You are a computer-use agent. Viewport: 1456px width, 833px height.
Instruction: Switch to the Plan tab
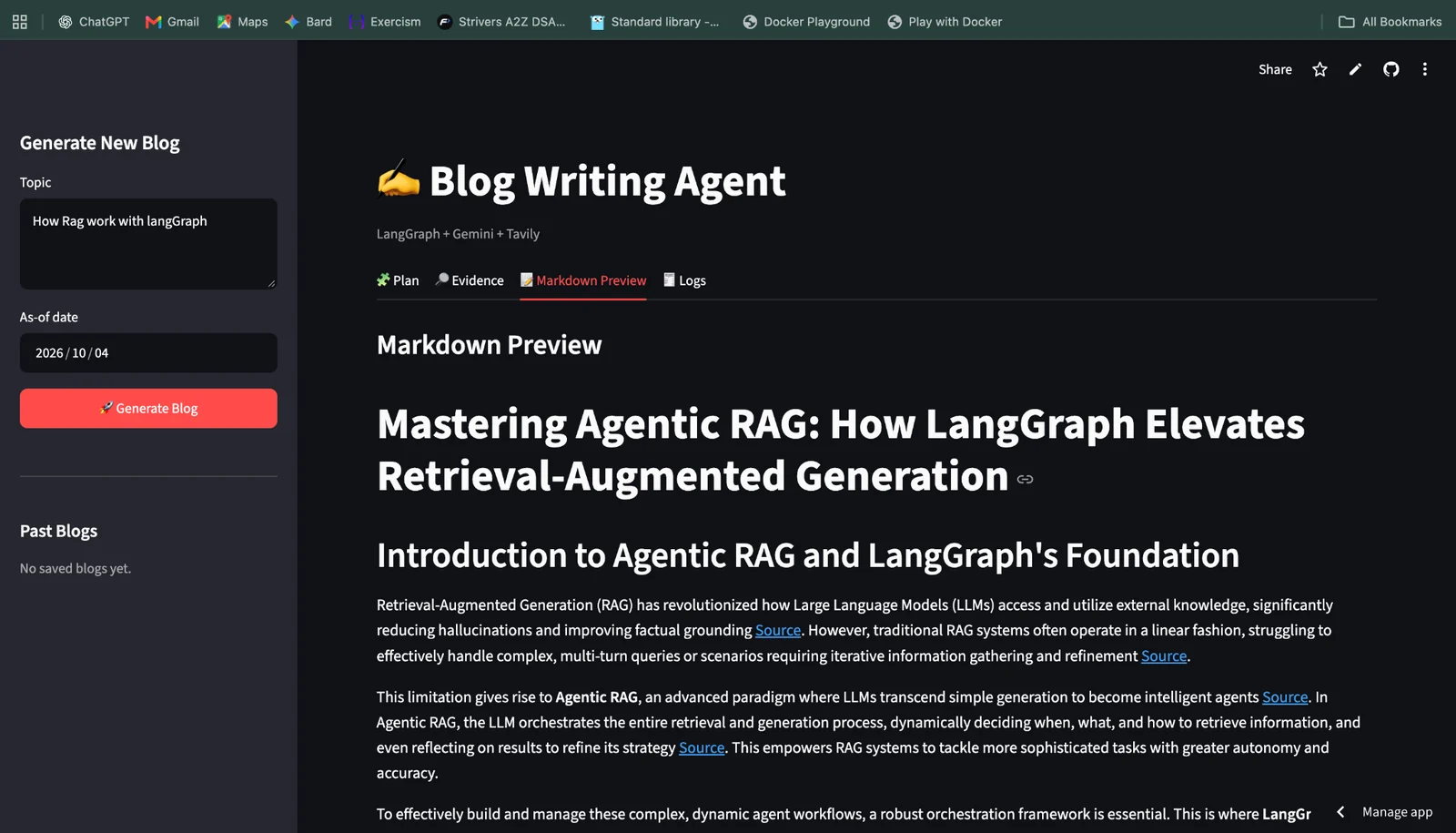398,280
